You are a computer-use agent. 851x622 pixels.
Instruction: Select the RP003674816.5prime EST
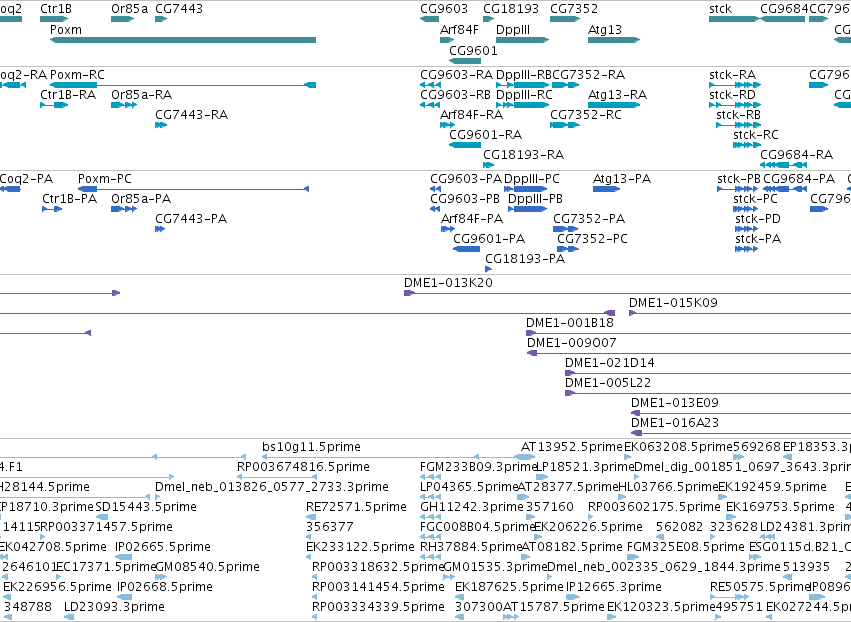pyautogui.click(x=277, y=477)
